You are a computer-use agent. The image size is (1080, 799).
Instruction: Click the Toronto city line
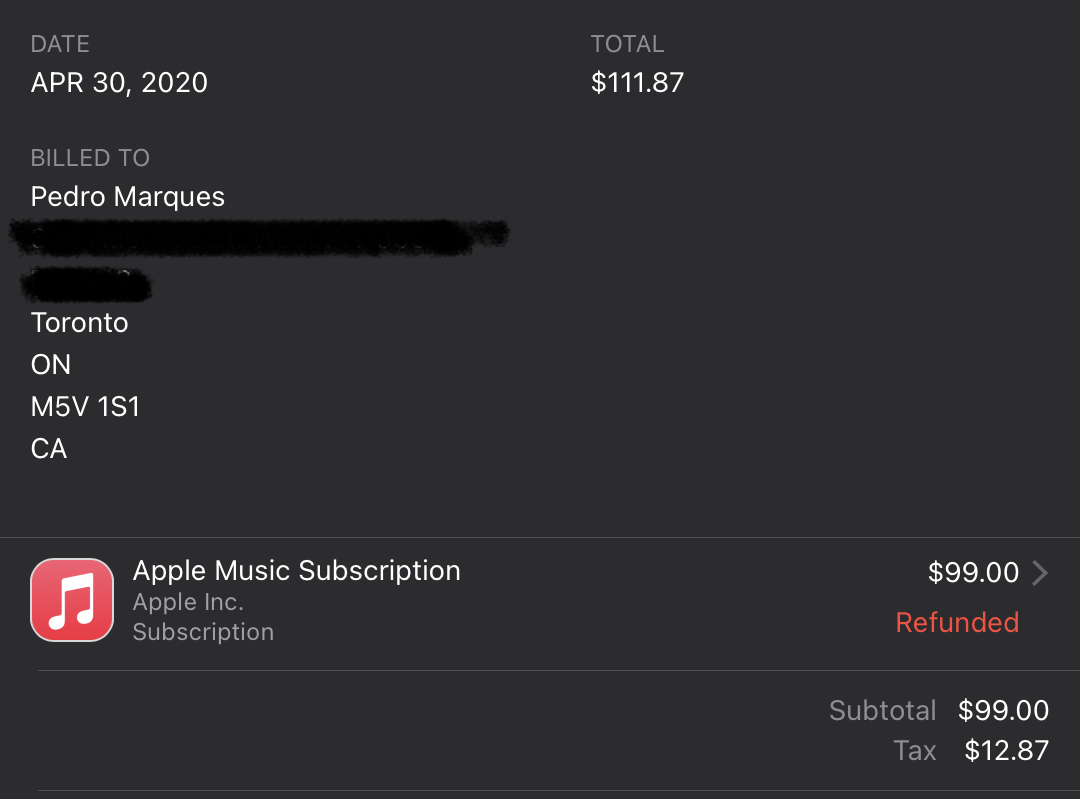tap(80, 323)
